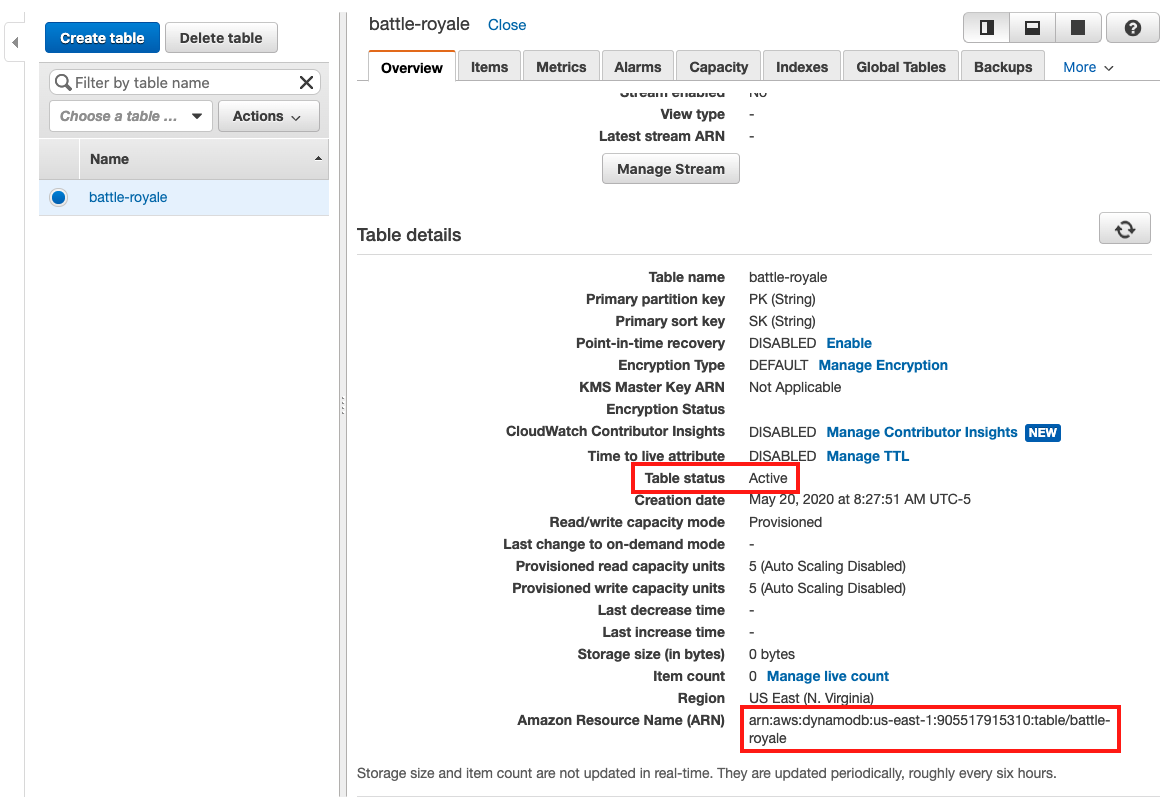The width and height of the screenshot is (1167, 797).
Task: Click the search magnifier icon
Action: coord(63,83)
